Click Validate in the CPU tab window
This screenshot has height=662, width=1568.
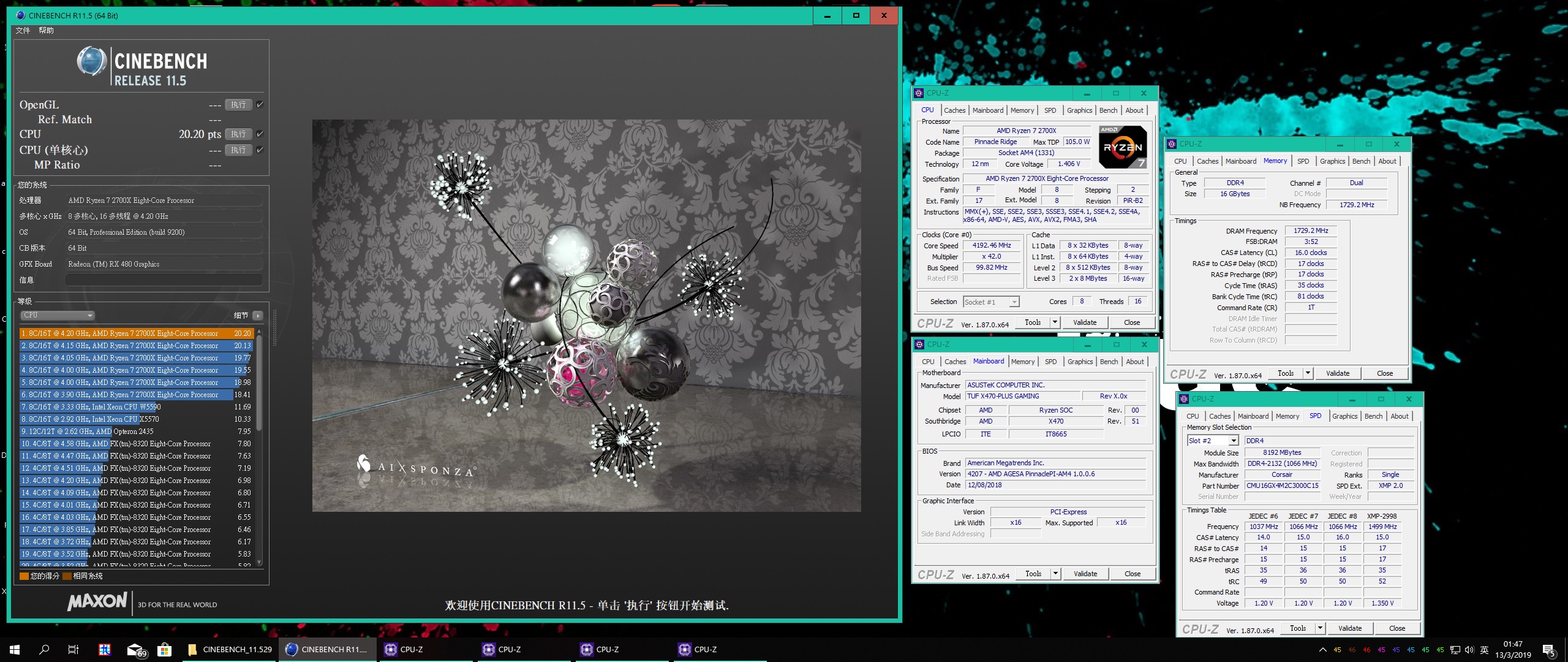point(1085,322)
